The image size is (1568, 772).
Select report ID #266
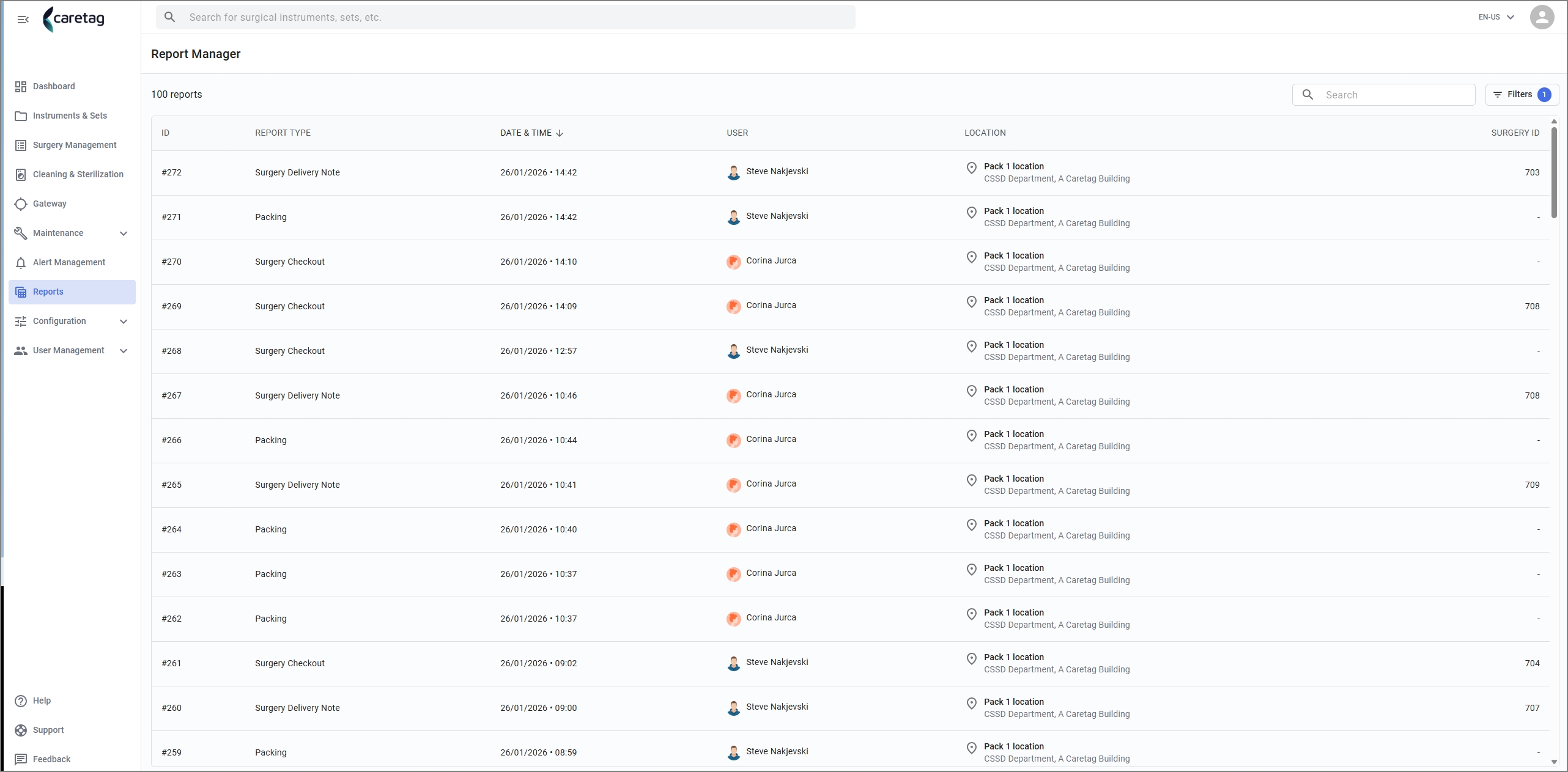click(171, 441)
